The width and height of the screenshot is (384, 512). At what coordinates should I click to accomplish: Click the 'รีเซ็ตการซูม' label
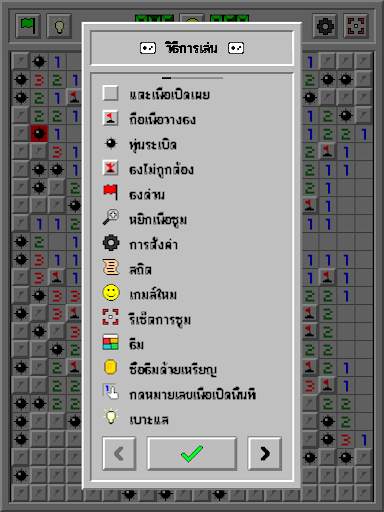(x=160, y=320)
